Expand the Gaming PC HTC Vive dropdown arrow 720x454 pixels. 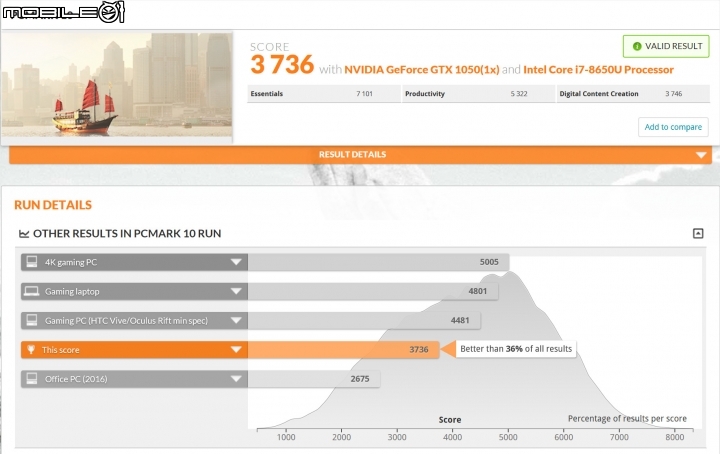(x=236, y=320)
